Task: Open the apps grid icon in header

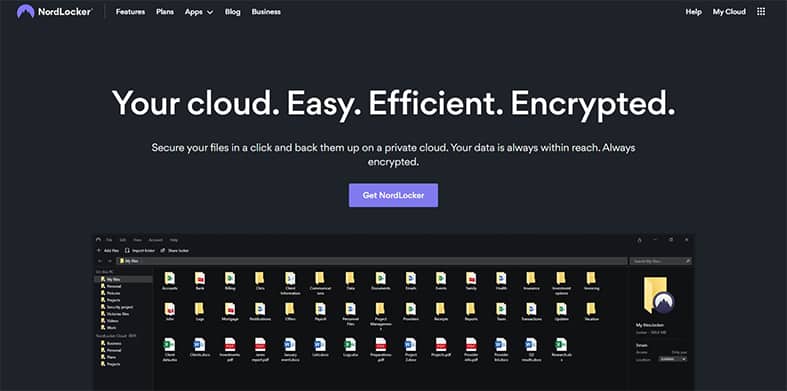Action: coord(761,12)
